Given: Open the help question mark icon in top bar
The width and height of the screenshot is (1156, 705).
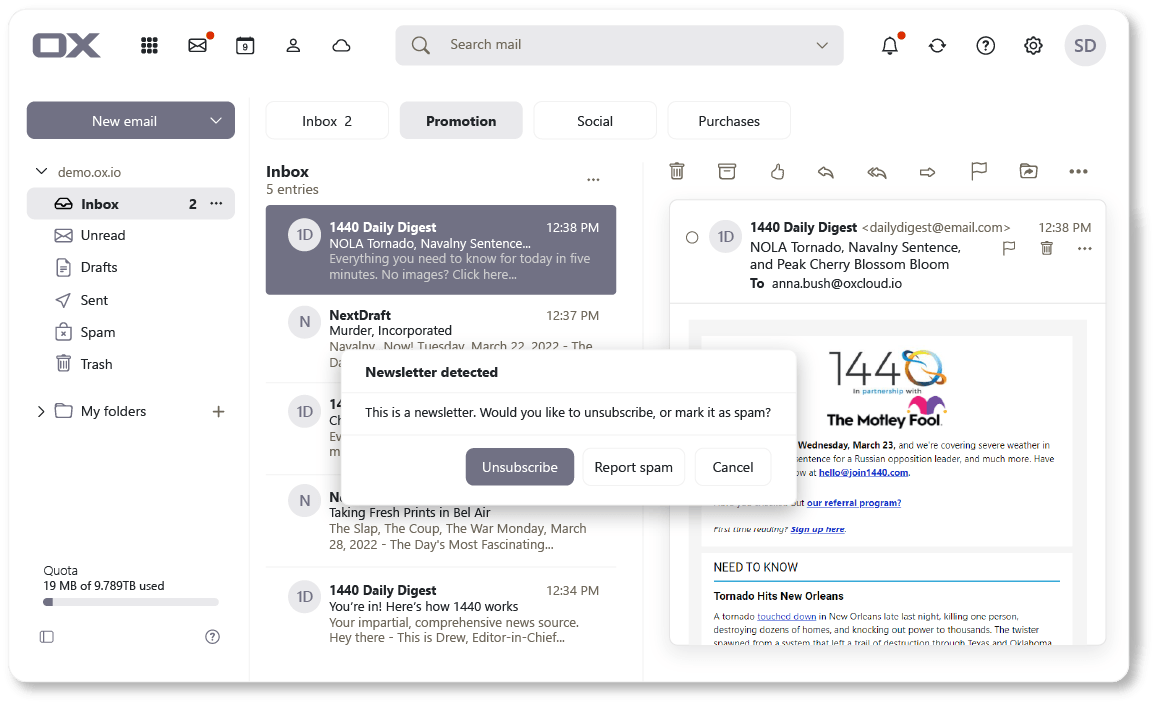Looking at the screenshot, I should coord(986,46).
